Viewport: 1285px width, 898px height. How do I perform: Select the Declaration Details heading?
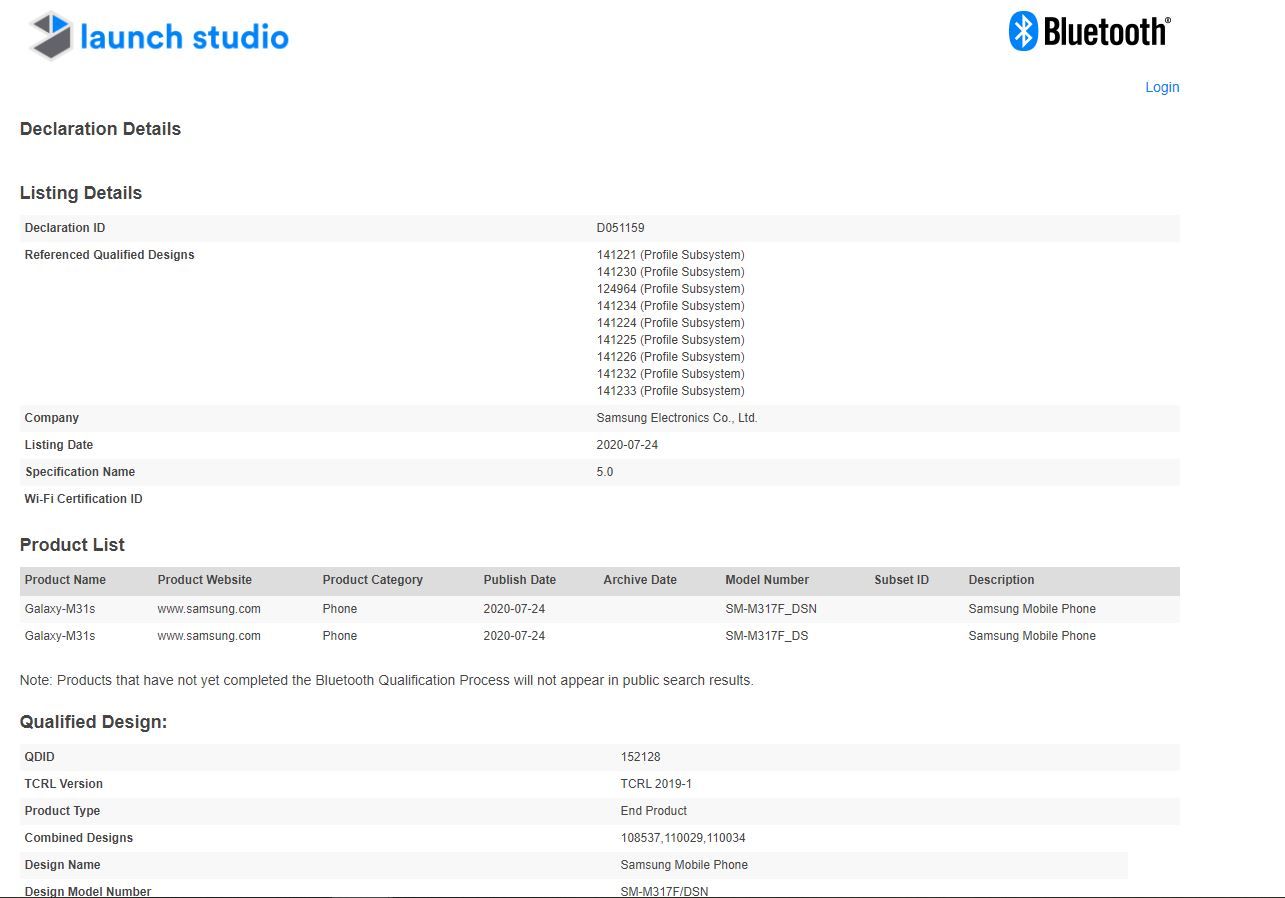(x=100, y=129)
